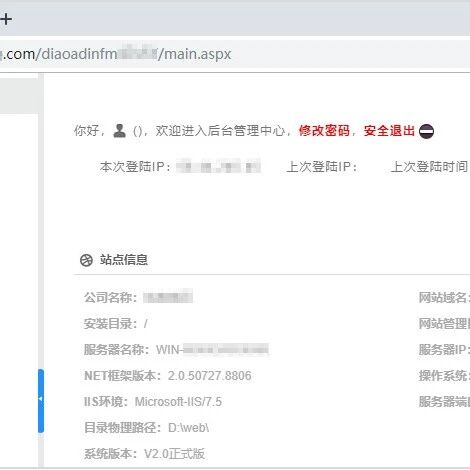Select 目录物理路径 value D:\web\

point(188,428)
